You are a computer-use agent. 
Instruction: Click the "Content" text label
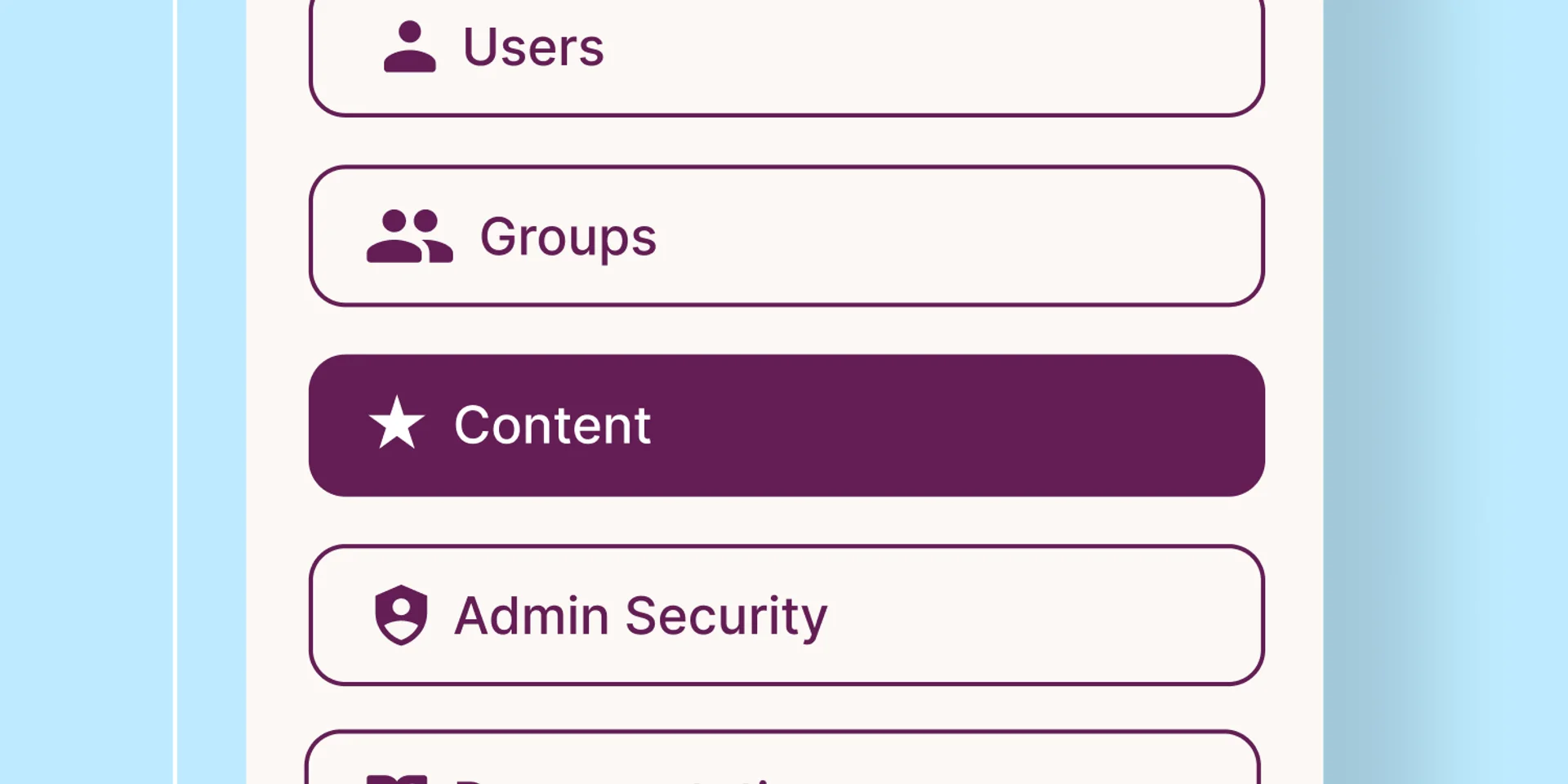pos(553,425)
